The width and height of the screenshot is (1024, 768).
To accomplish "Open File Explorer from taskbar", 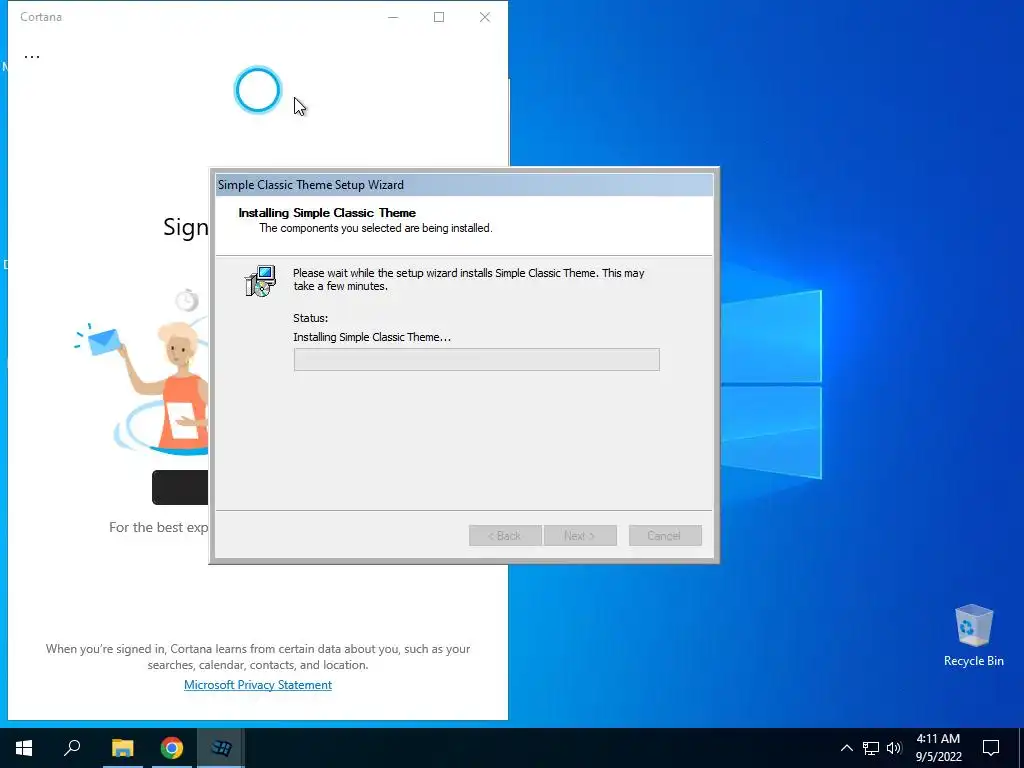I will click(122, 748).
